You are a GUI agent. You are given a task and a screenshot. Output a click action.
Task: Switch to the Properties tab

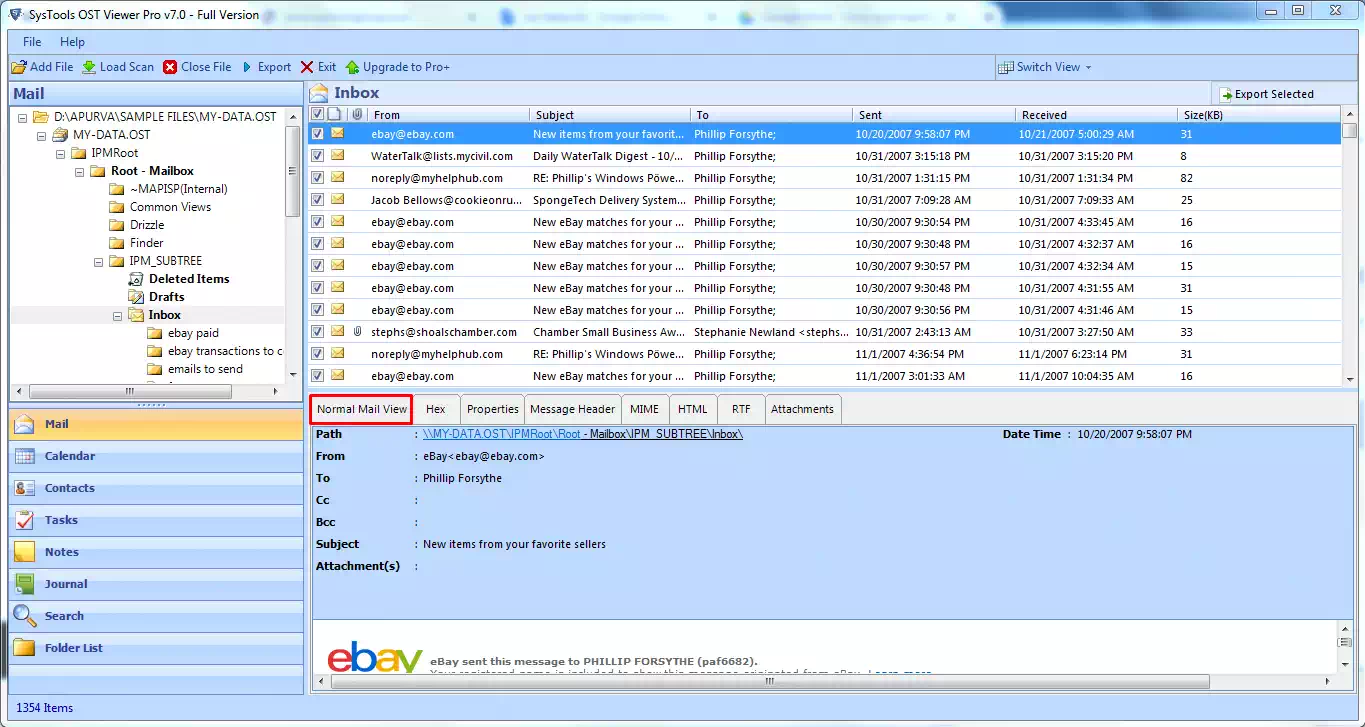pyautogui.click(x=493, y=409)
